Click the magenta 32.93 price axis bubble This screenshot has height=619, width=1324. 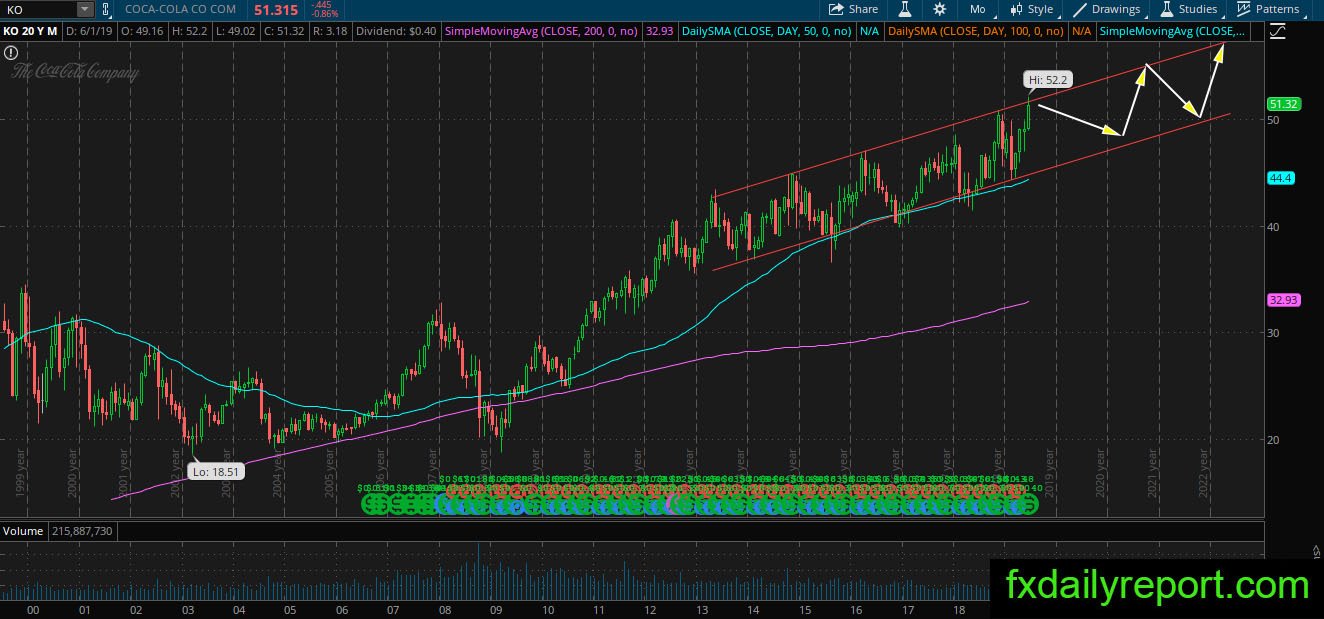click(x=1283, y=299)
